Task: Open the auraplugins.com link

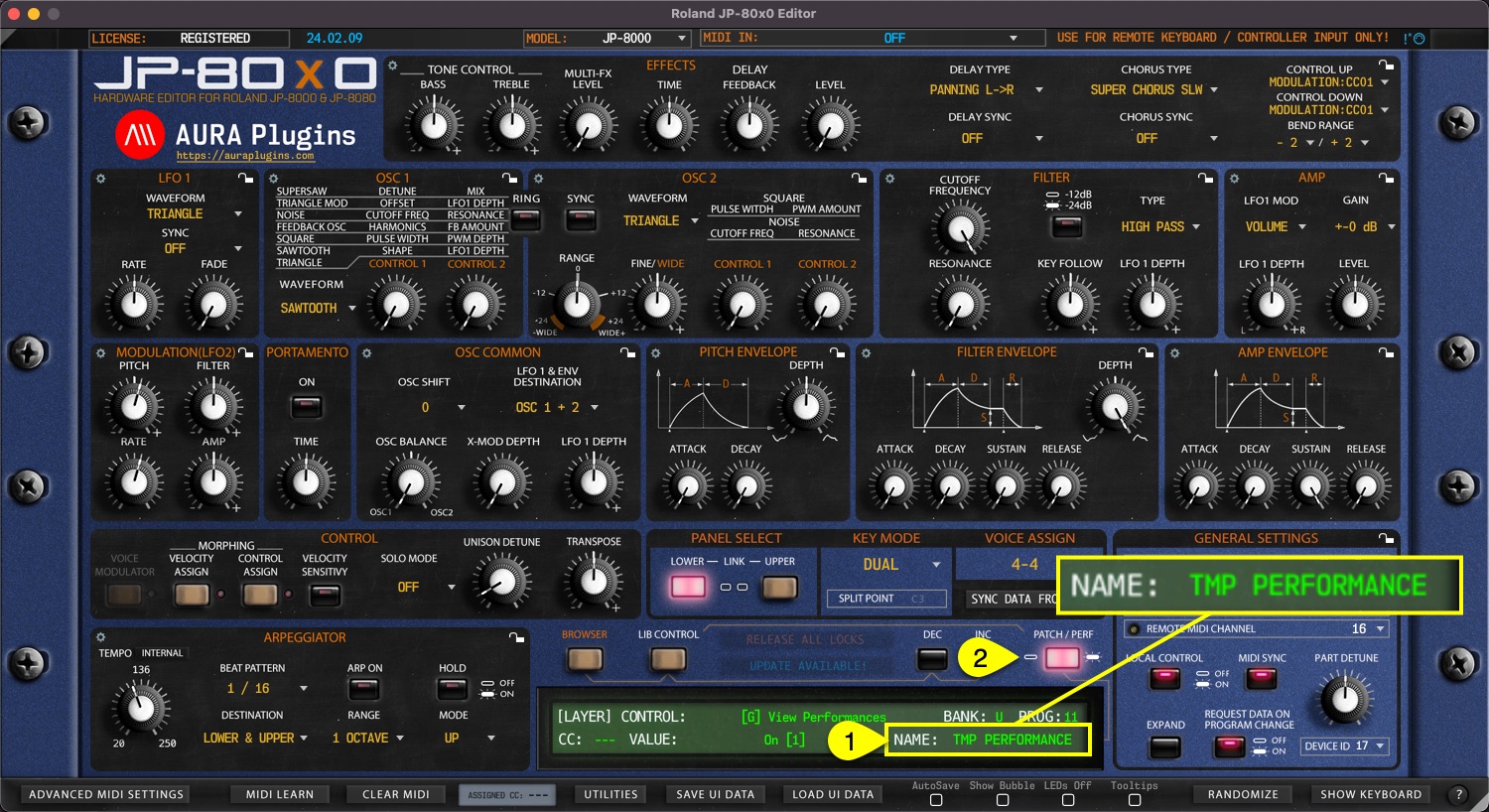Action: (x=245, y=156)
